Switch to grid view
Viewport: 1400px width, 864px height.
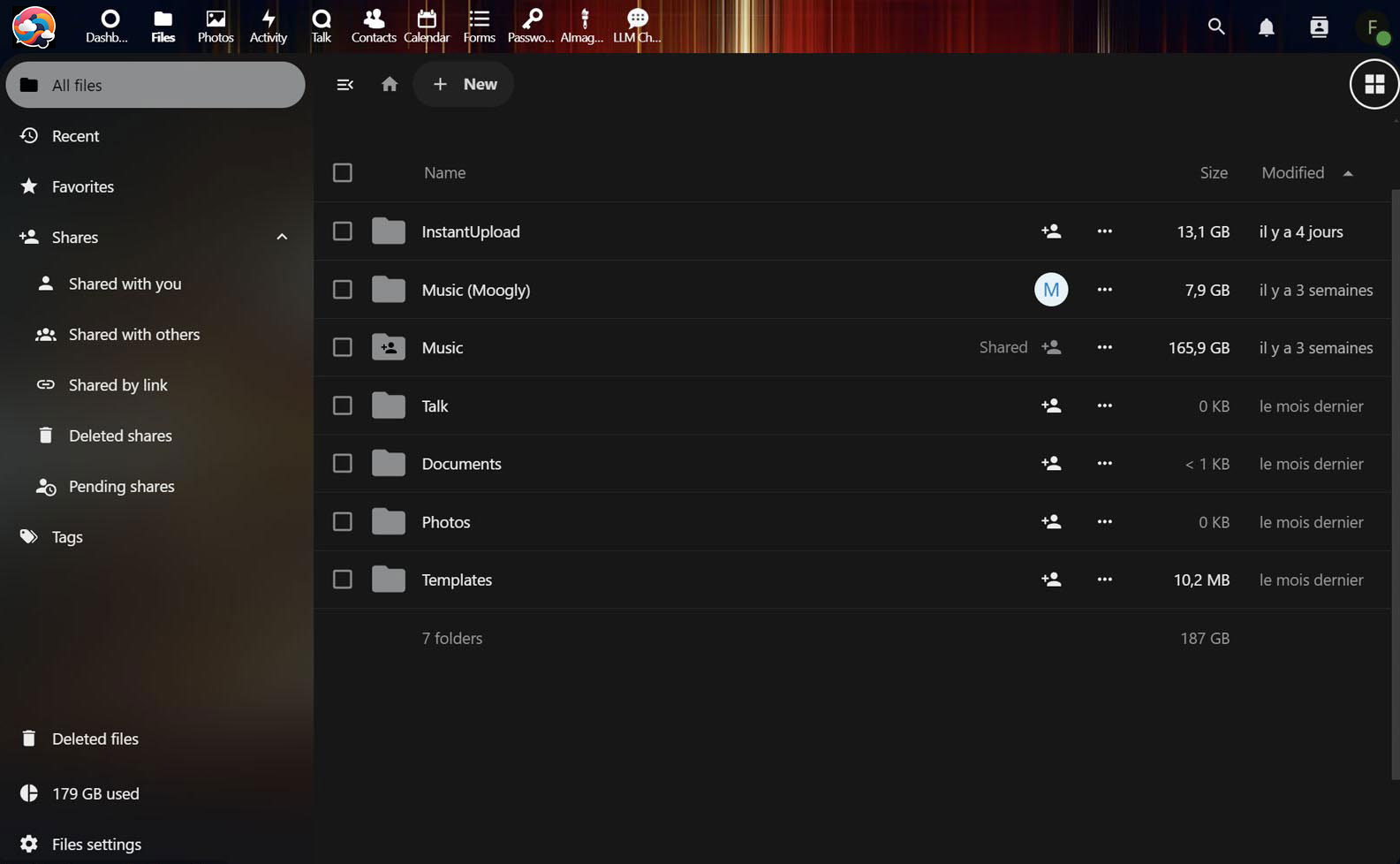1374,84
